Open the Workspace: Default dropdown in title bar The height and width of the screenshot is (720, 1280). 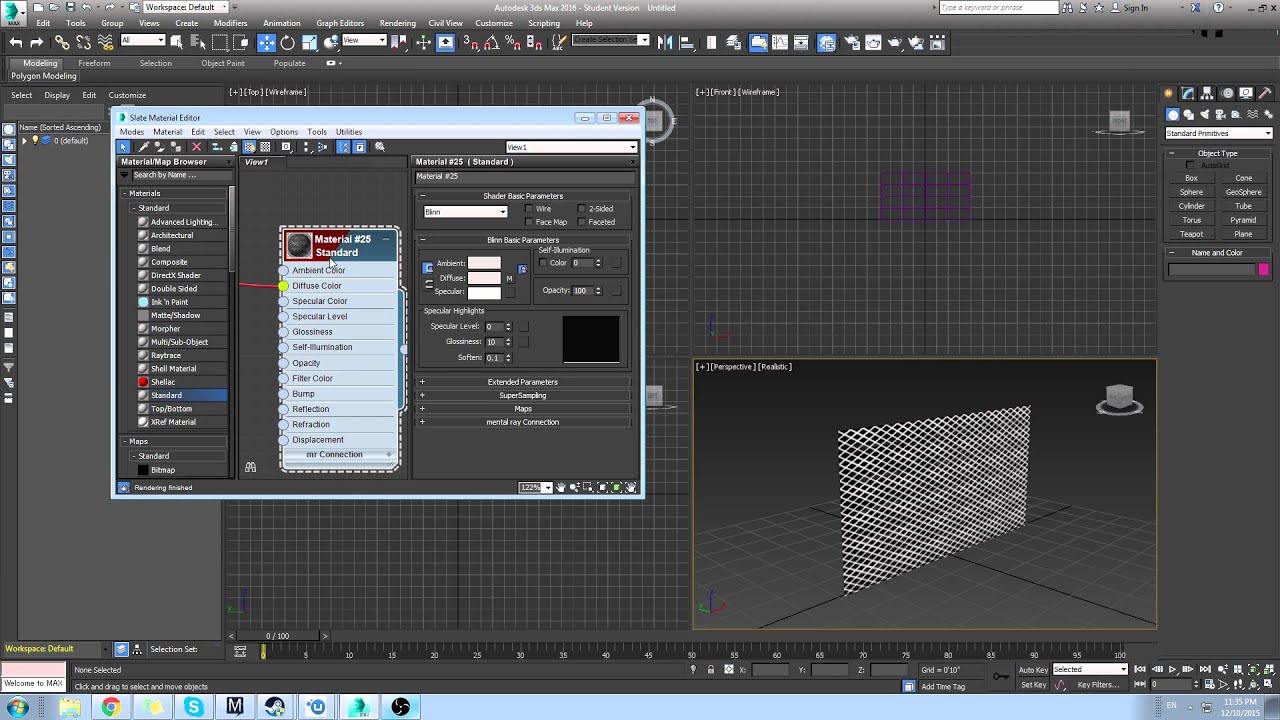185,7
